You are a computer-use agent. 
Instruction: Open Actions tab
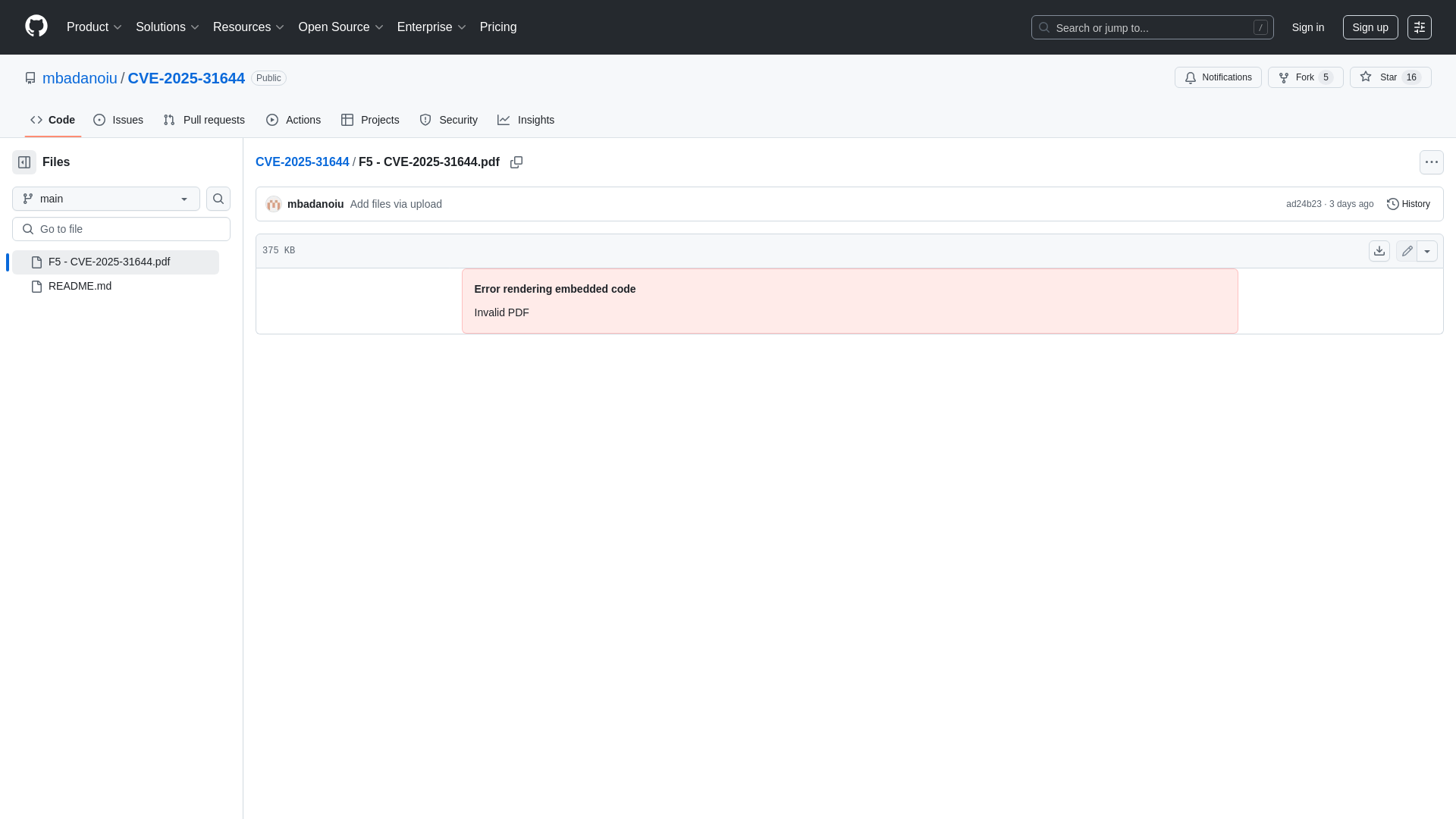click(x=293, y=120)
